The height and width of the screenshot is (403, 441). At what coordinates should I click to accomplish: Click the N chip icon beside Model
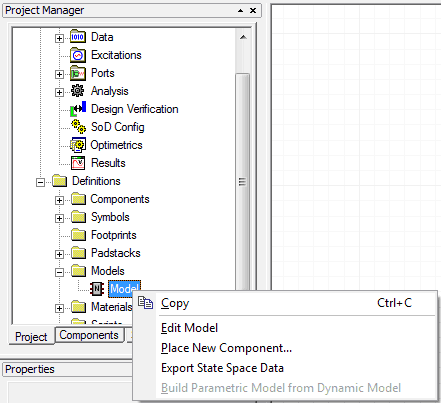click(x=97, y=289)
